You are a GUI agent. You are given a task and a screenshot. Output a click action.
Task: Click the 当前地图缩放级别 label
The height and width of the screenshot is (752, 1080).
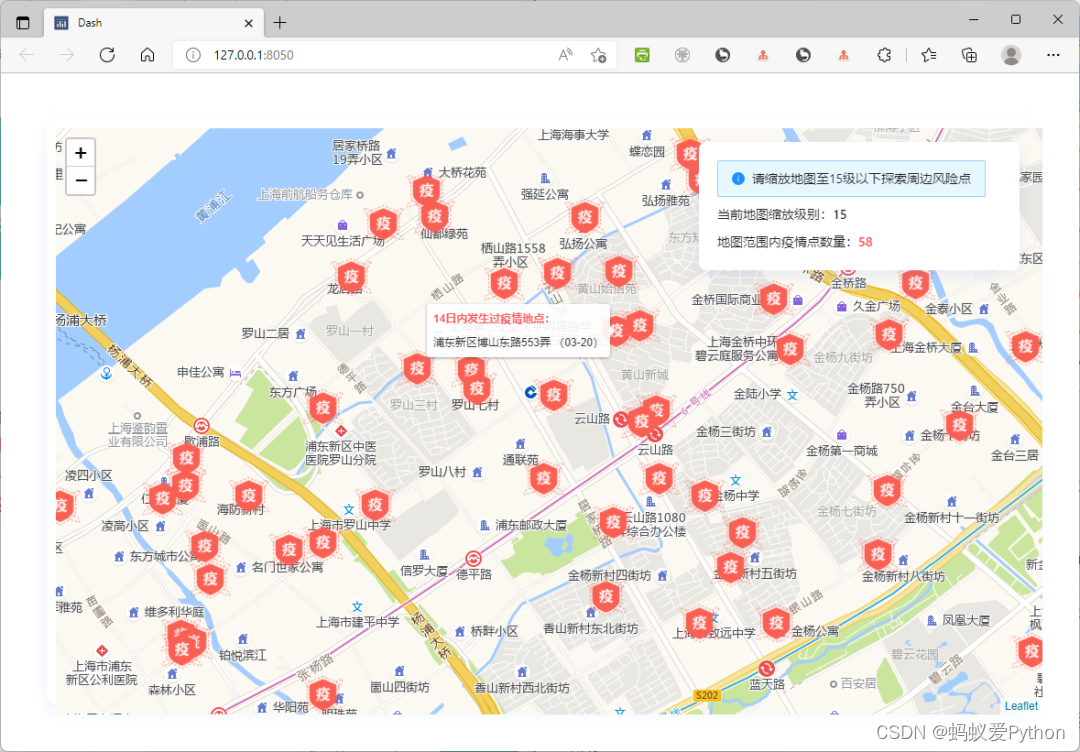click(772, 214)
